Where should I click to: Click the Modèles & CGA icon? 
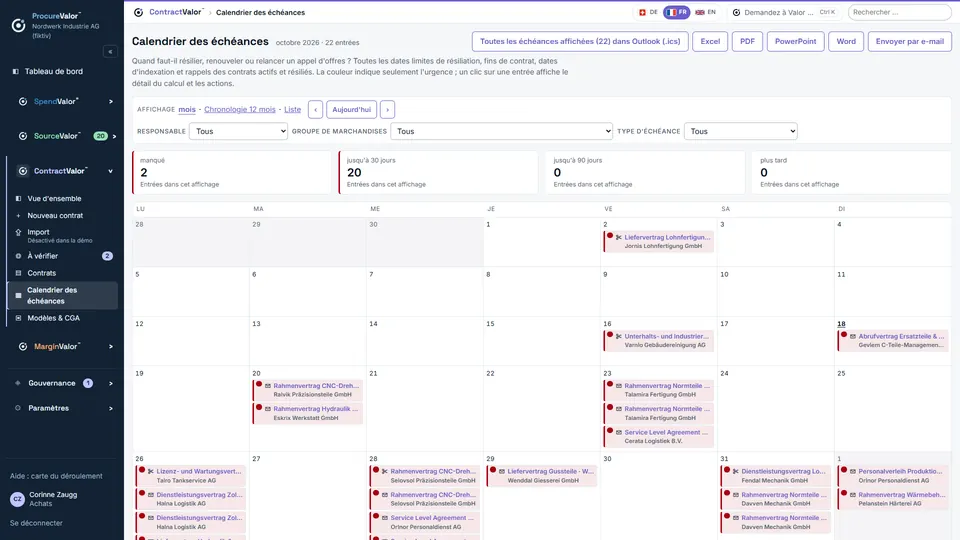(x=18, y=318)
